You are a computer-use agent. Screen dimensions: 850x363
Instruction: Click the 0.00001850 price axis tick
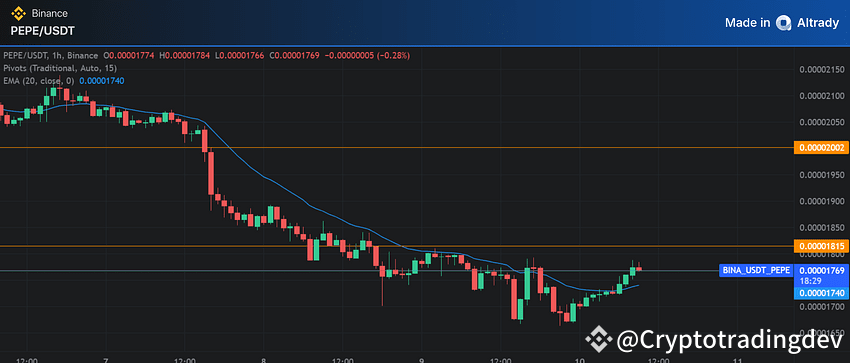[x=822, y=228]
